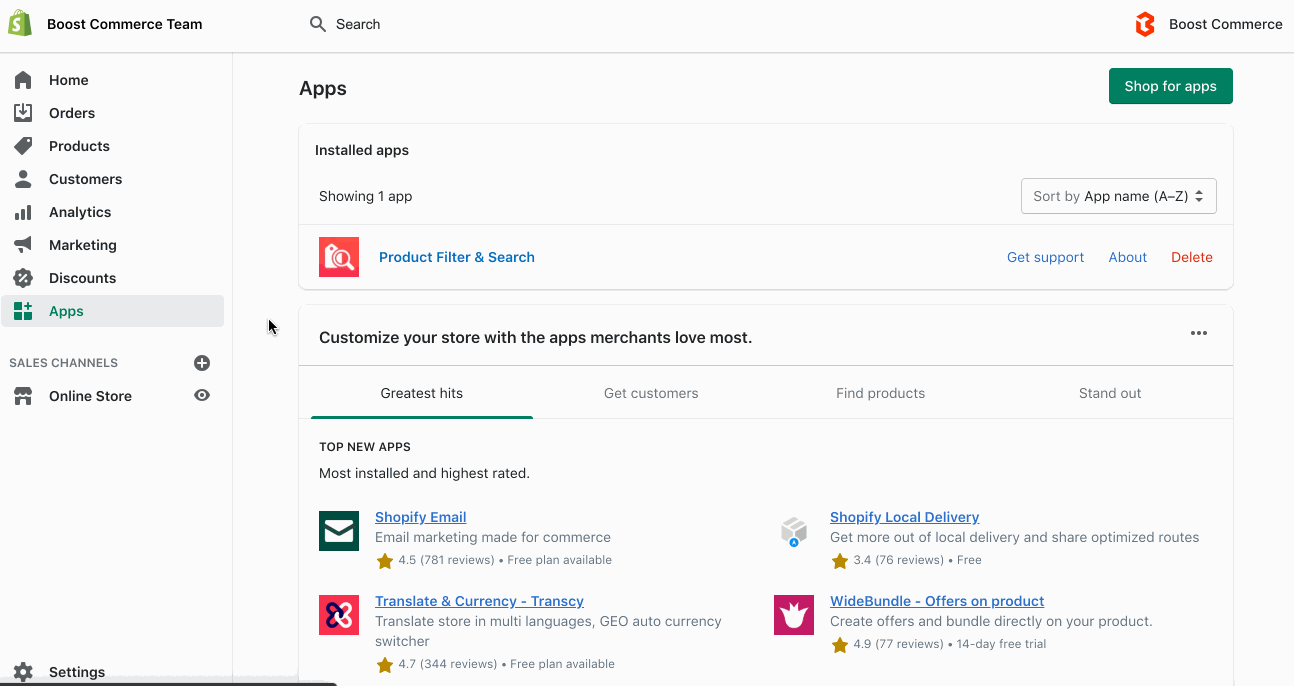Click Get support for the installed app
The height and width of the screenshot is (686, 1294).
pos(1045,257)
